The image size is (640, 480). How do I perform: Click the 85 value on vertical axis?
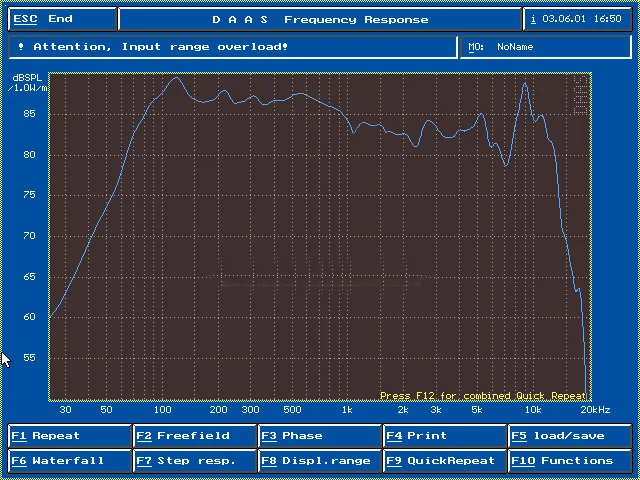click(29, 113)
